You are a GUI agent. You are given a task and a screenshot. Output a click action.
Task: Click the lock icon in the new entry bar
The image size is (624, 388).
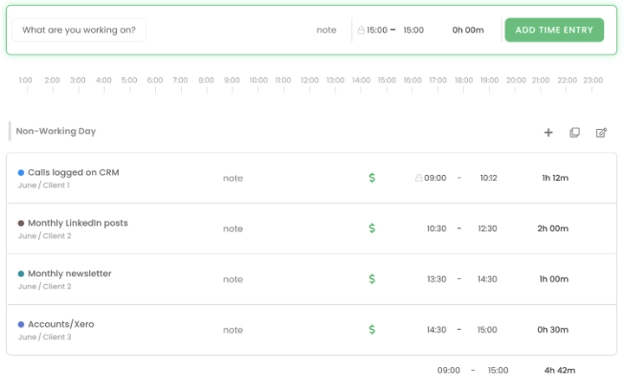pyautogui.click(x=361, y=30)
